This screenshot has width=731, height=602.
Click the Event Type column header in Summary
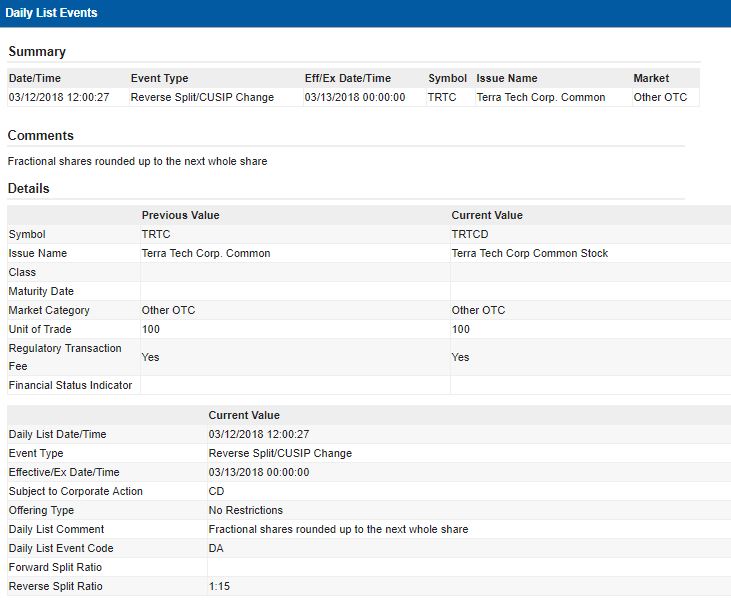159,78
